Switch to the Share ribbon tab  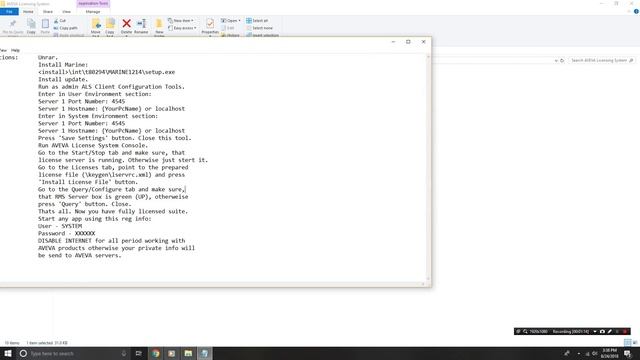coord(48,11)
